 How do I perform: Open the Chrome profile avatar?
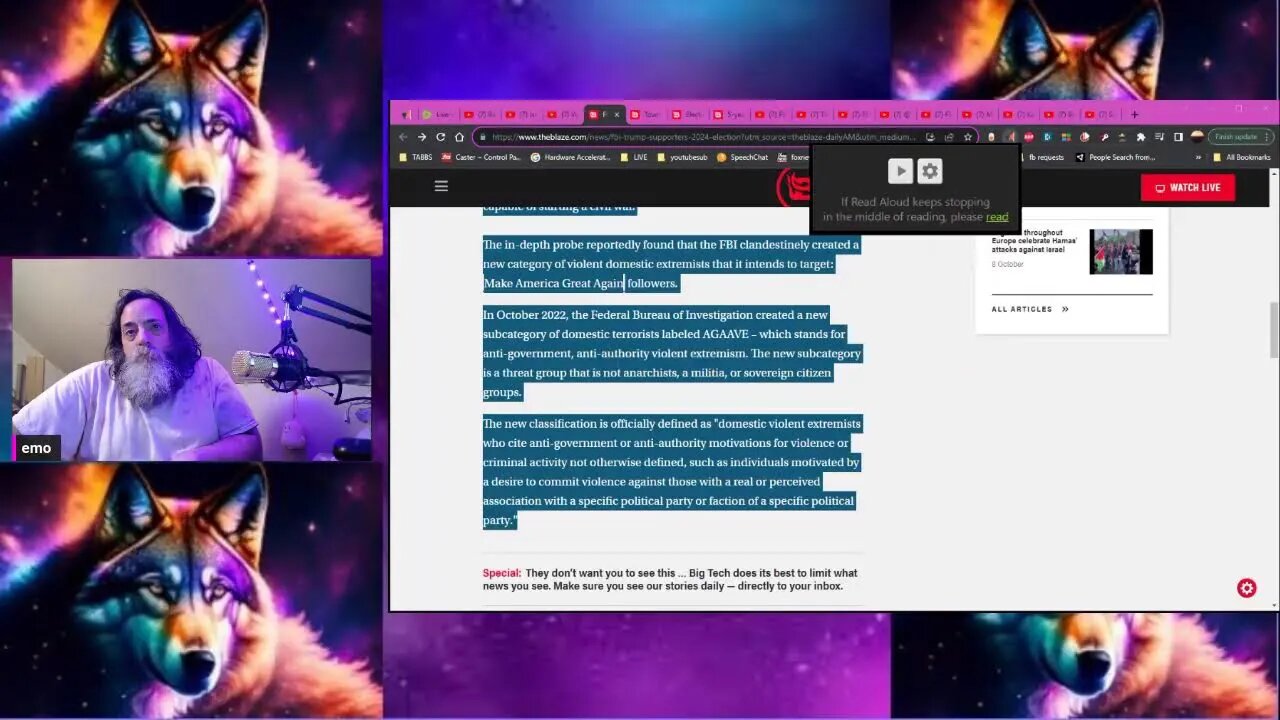click(x=1197, y=137)
